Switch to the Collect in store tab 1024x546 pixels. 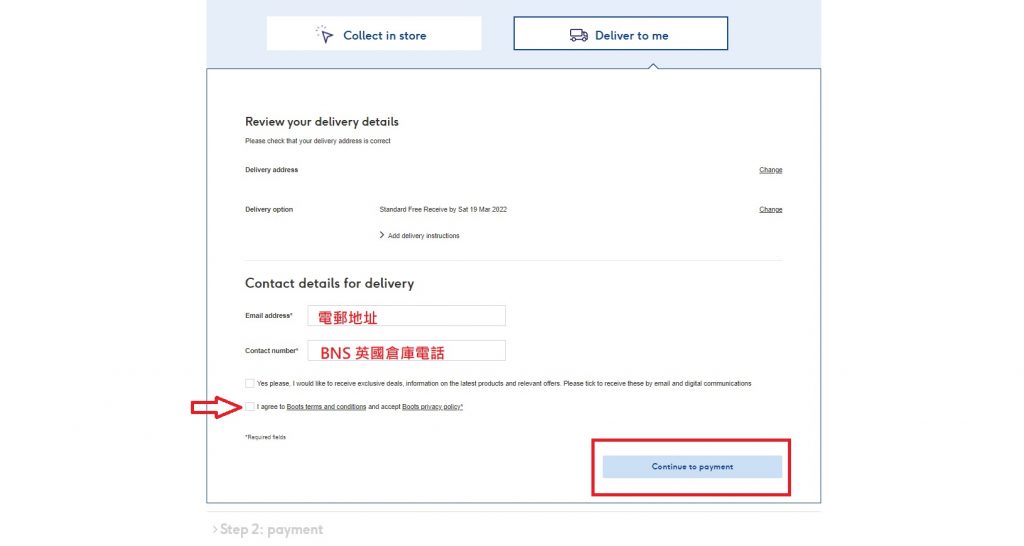(x=373, y=34)
